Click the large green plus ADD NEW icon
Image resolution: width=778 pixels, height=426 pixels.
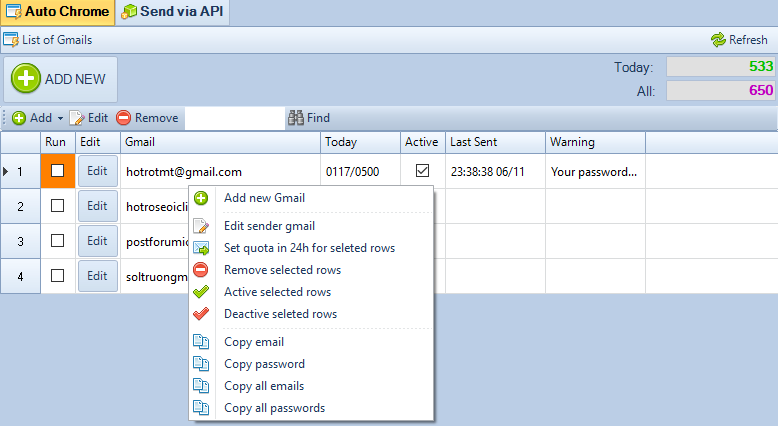tap(26, 78)
